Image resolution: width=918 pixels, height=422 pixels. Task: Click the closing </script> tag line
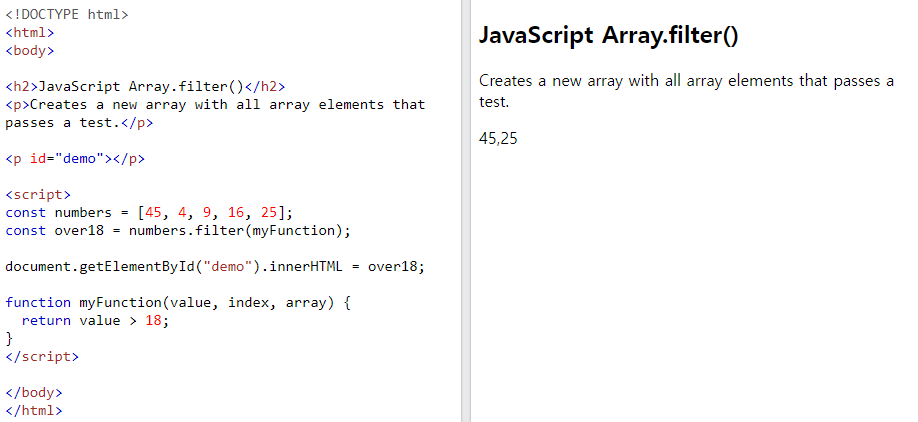coord(42,356)
